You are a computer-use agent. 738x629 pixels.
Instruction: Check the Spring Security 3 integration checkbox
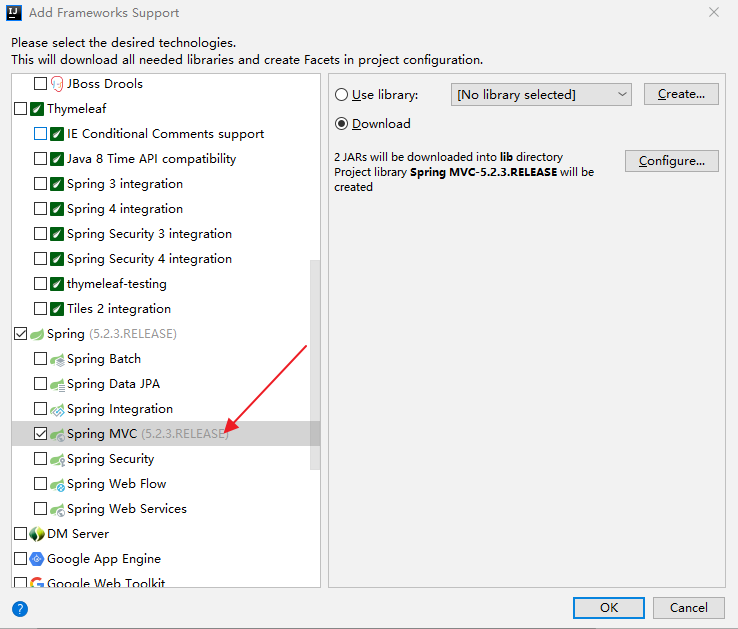click(40, 234)
